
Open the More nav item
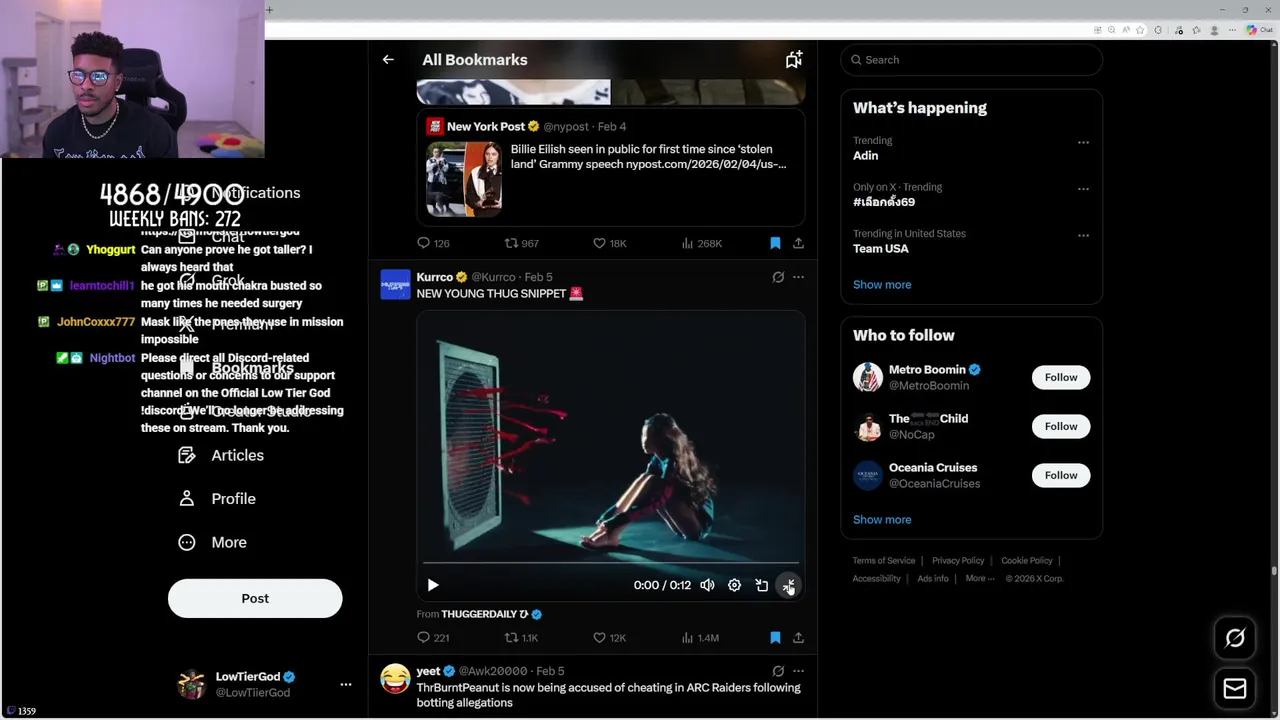pos(211,542)
